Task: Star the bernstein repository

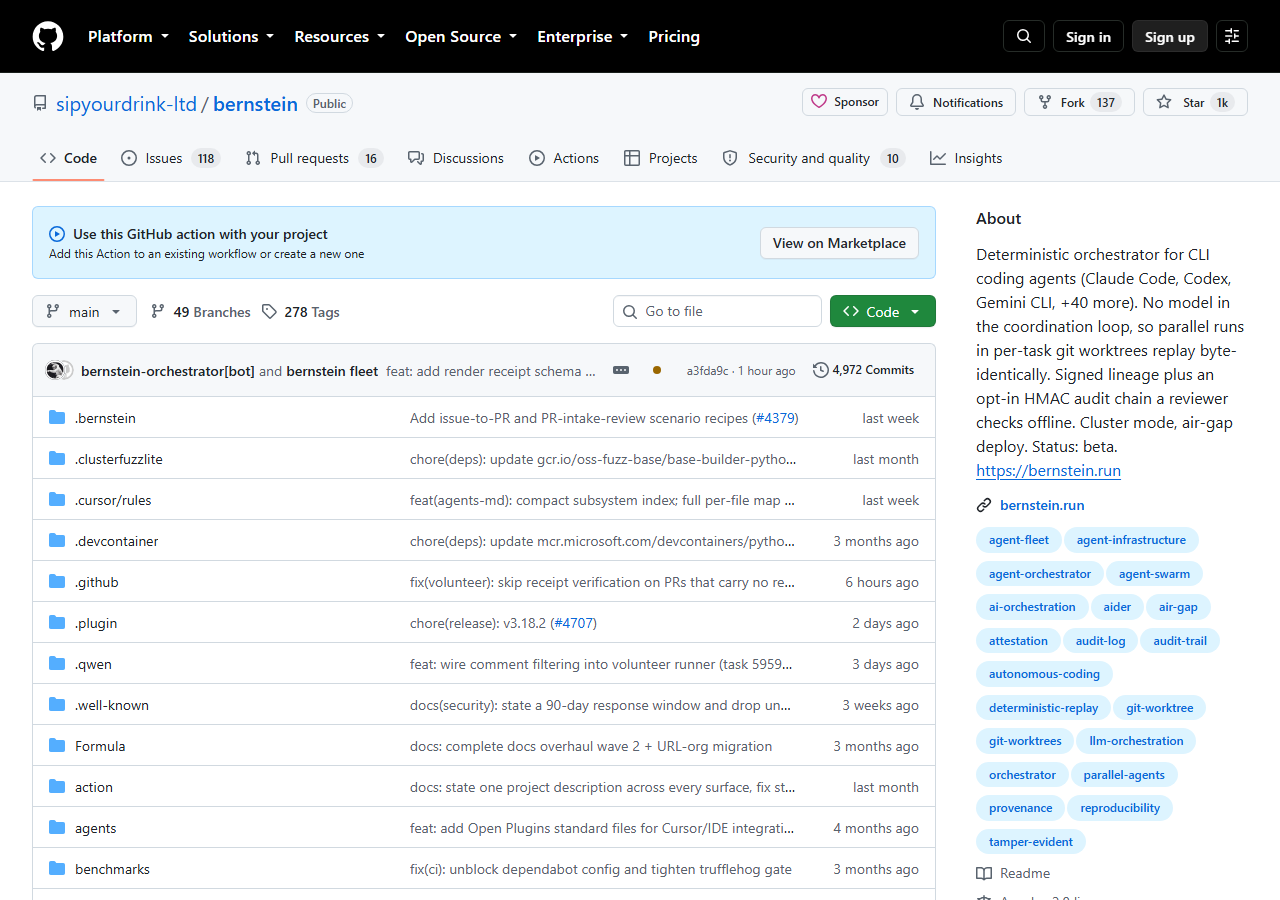Action: tap(1195, 102)
